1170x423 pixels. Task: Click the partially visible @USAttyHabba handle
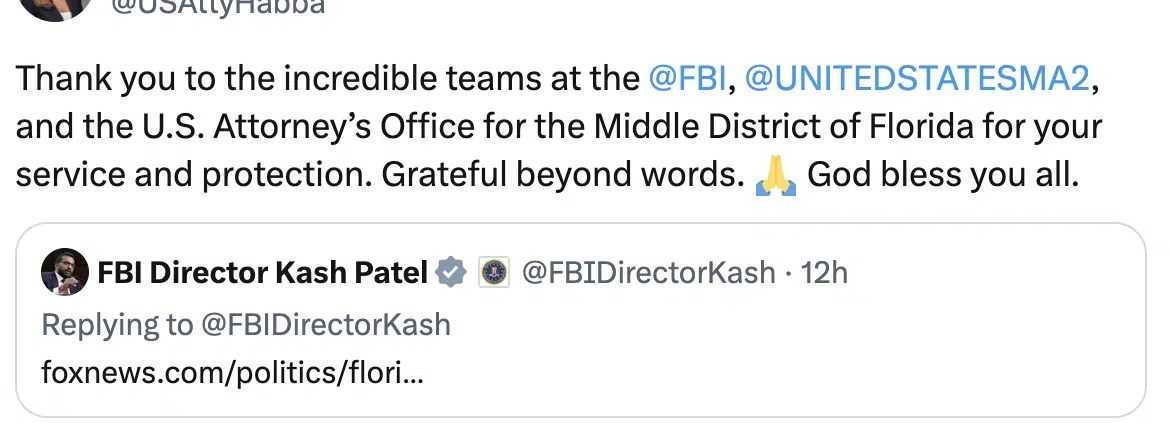click(219, 7)
